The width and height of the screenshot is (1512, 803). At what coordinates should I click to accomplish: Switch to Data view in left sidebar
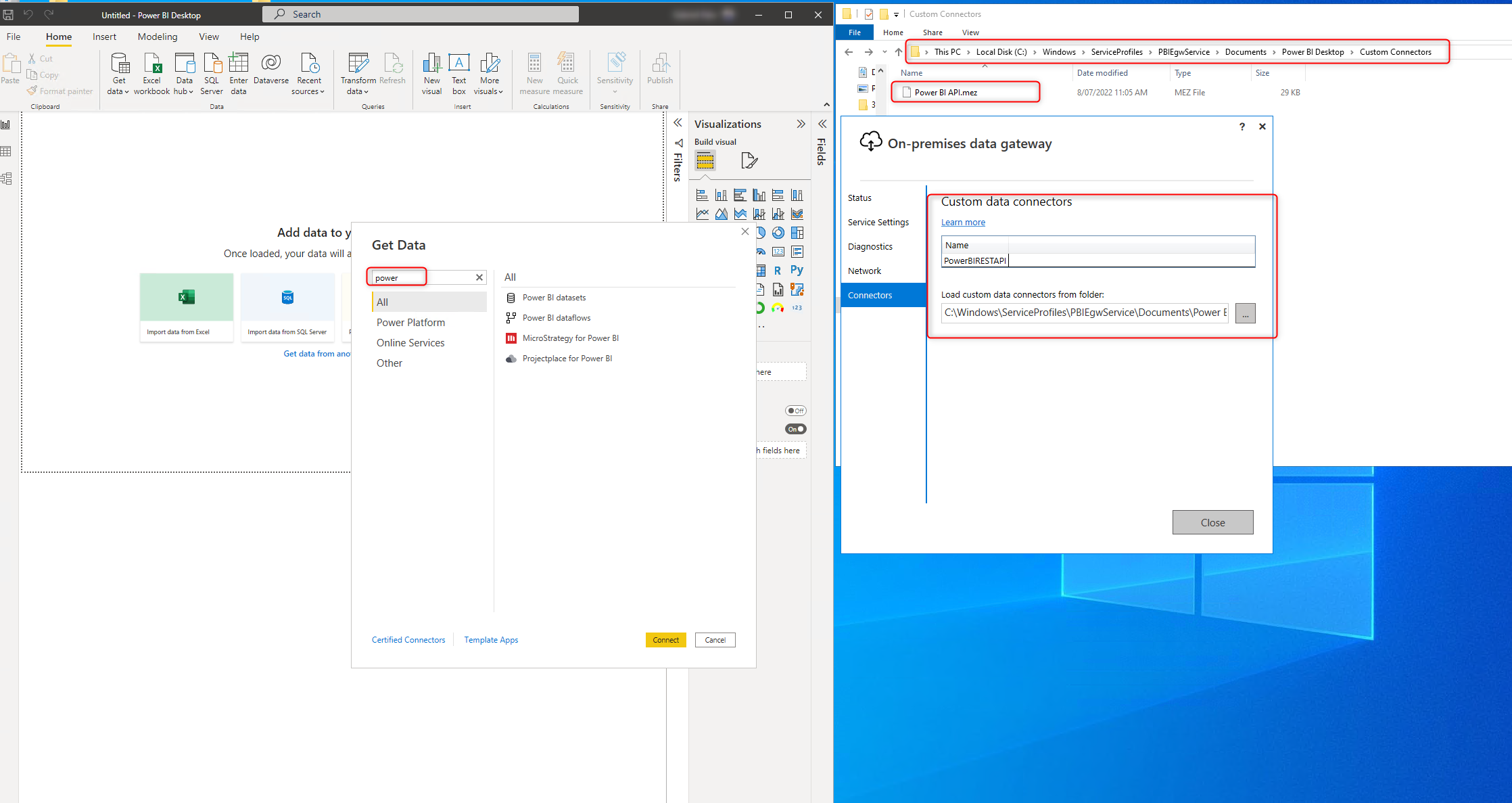point(6,152)
